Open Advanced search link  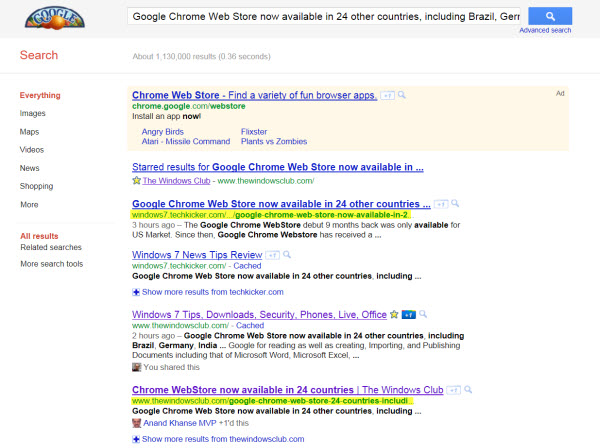click(545, 30)
